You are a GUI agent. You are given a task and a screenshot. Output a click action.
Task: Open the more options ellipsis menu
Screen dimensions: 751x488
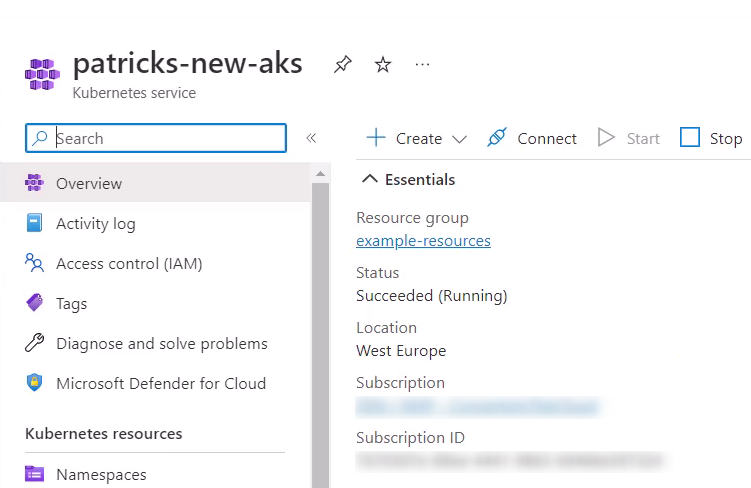point(422,64)
